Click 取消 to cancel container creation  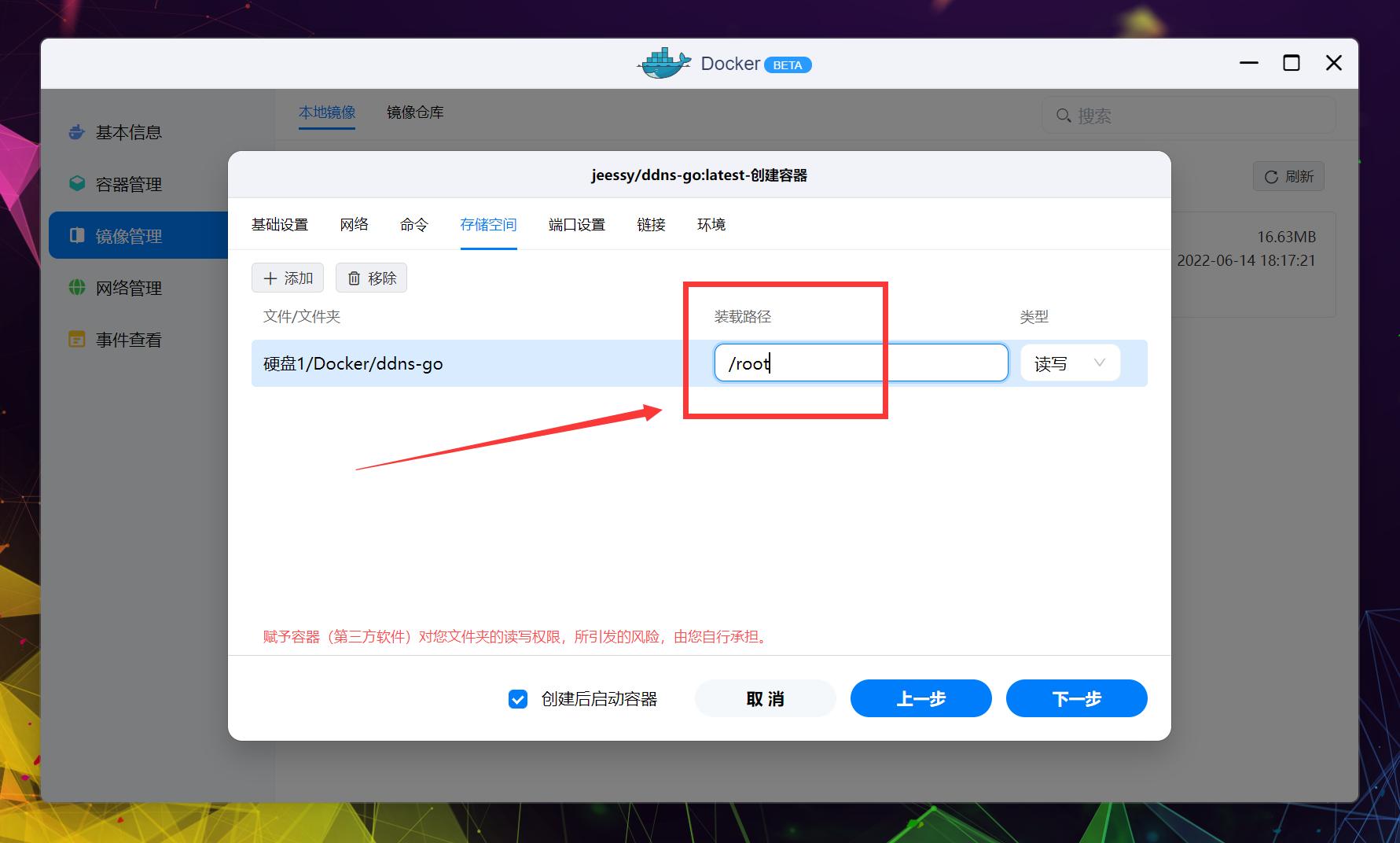764,698
